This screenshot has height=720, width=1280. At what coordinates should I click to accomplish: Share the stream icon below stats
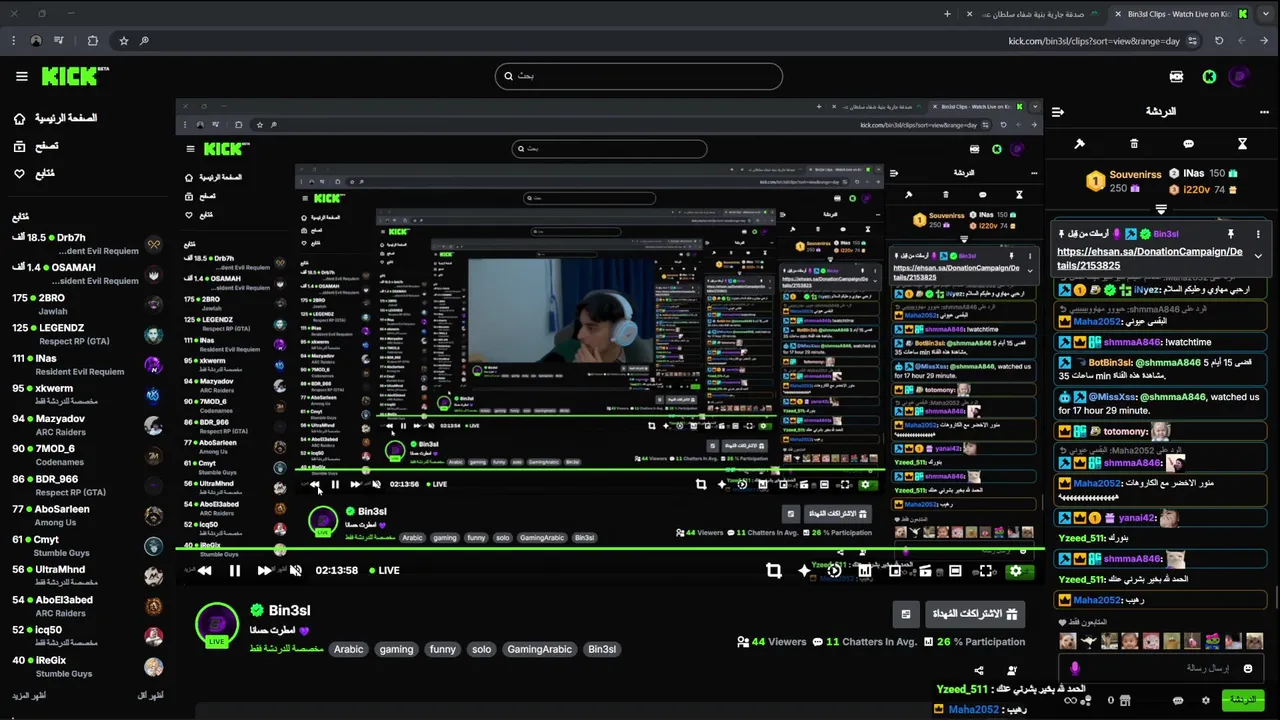point(979,671)
